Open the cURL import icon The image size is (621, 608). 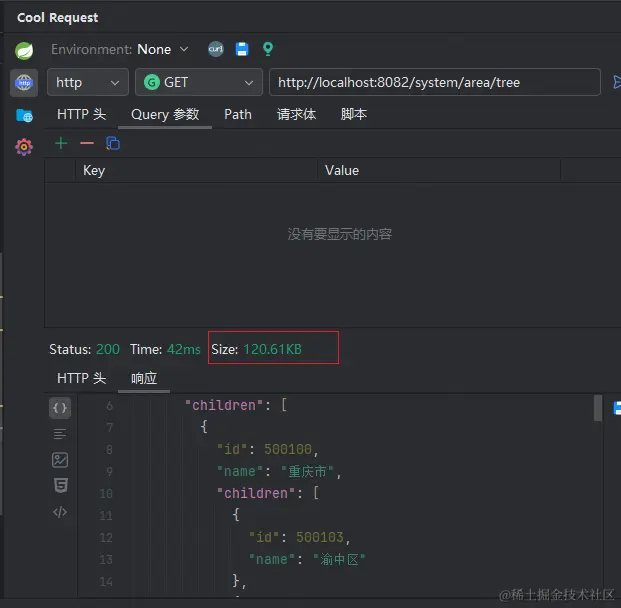pyautogui.click(x=216, y=49)
